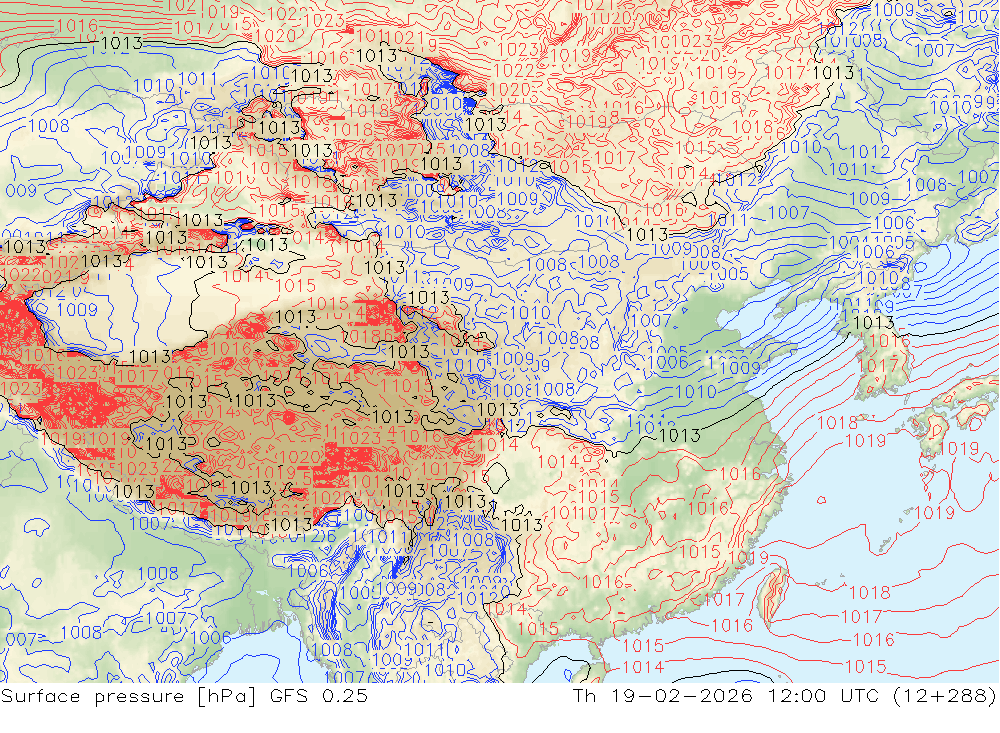1000x733 pixels.
Task: Click the black 1013 label on the Korean coast
Action: [x=874, y=322]
